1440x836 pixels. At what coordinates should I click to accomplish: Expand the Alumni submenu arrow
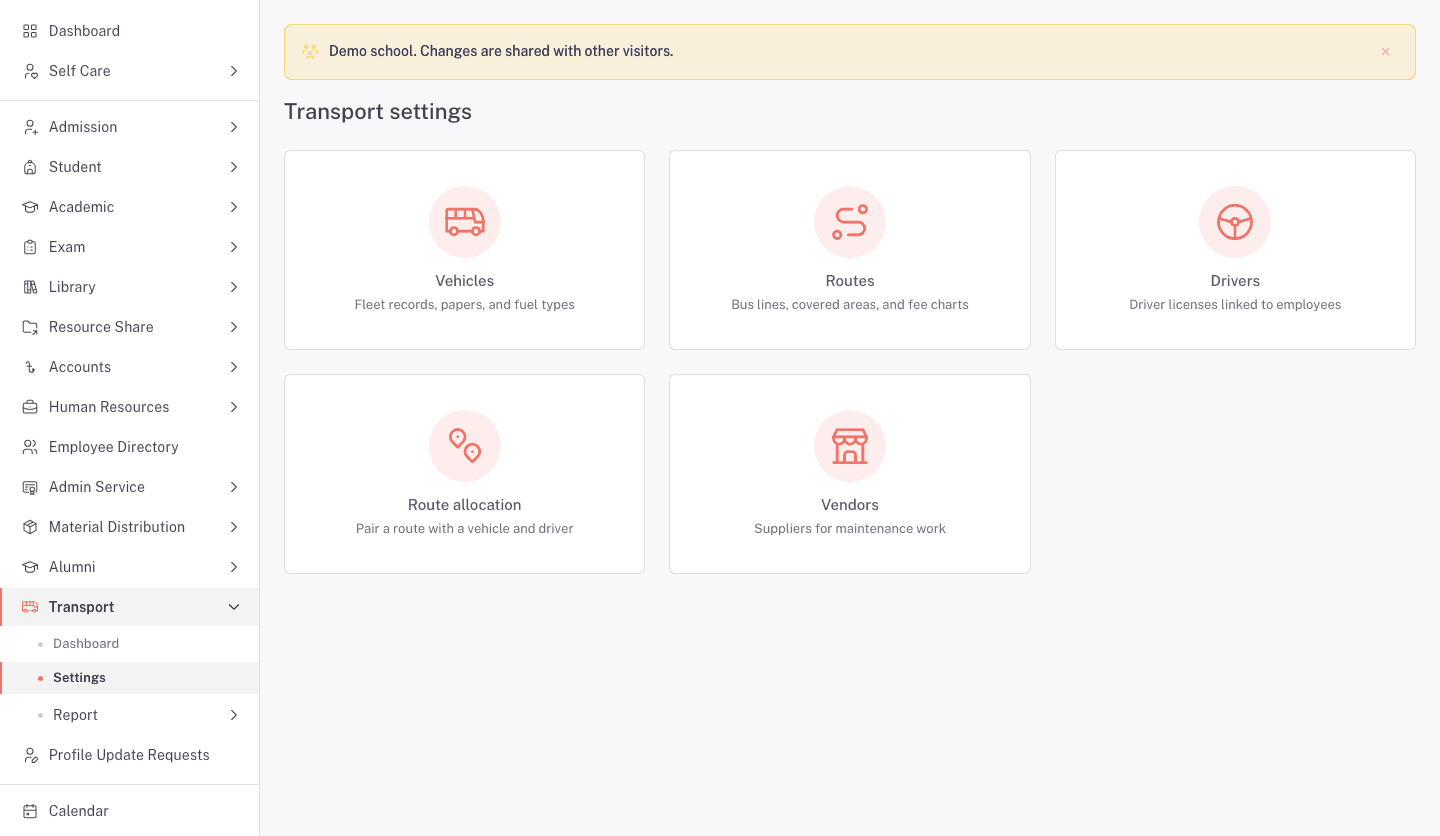[x=234, y=567]
